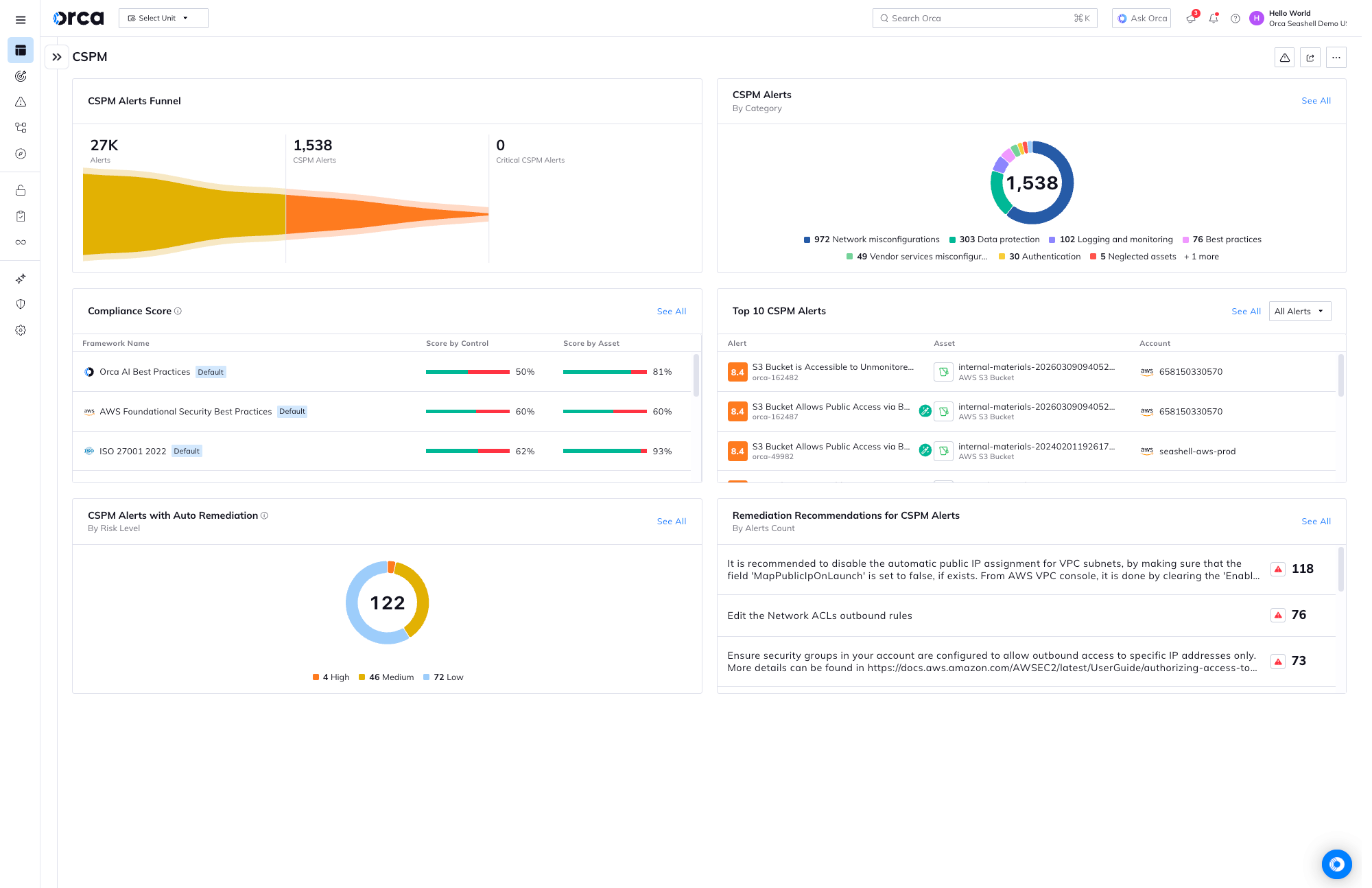1372x888 pixels.
Task: Click the floating blue chat bubble
Action: (1336, 864)
